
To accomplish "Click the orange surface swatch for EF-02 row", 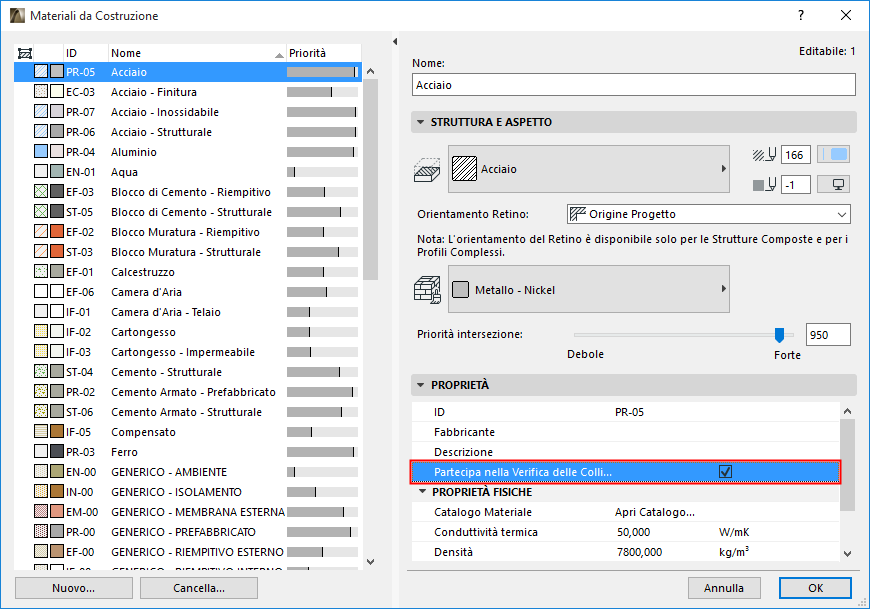I will (57, 231).
